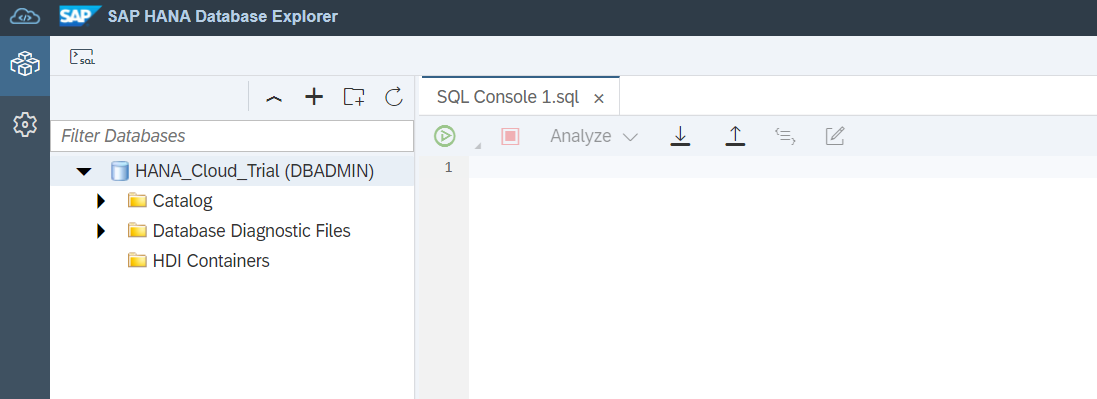Viewport: 1097px width, 399px height.
Task: Stop execution with red square icon
Action: 510,136
